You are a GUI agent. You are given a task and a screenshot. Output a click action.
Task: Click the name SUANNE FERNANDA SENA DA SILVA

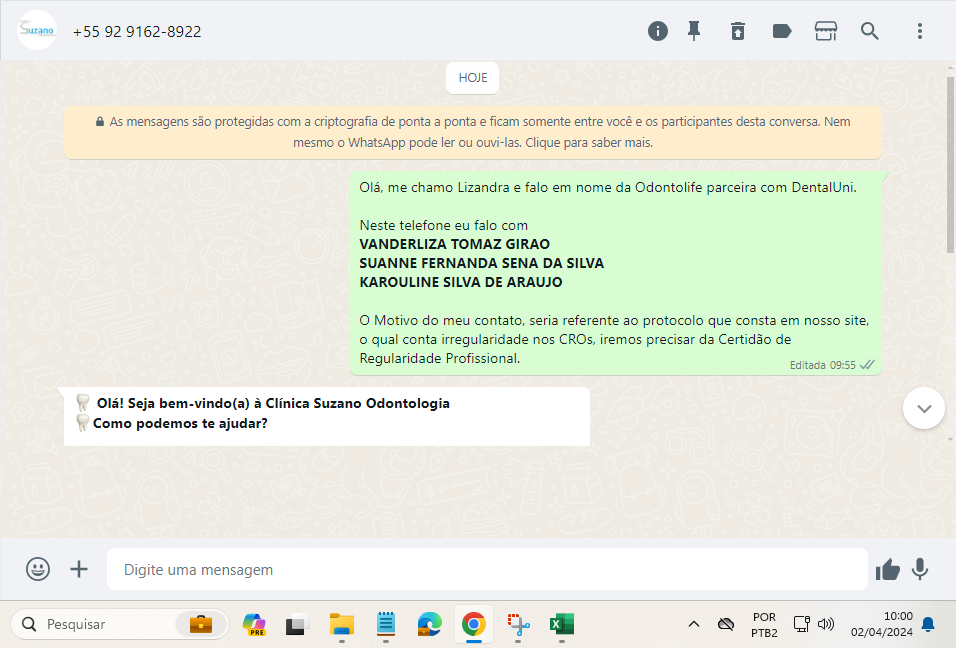(x=482, y=263)
